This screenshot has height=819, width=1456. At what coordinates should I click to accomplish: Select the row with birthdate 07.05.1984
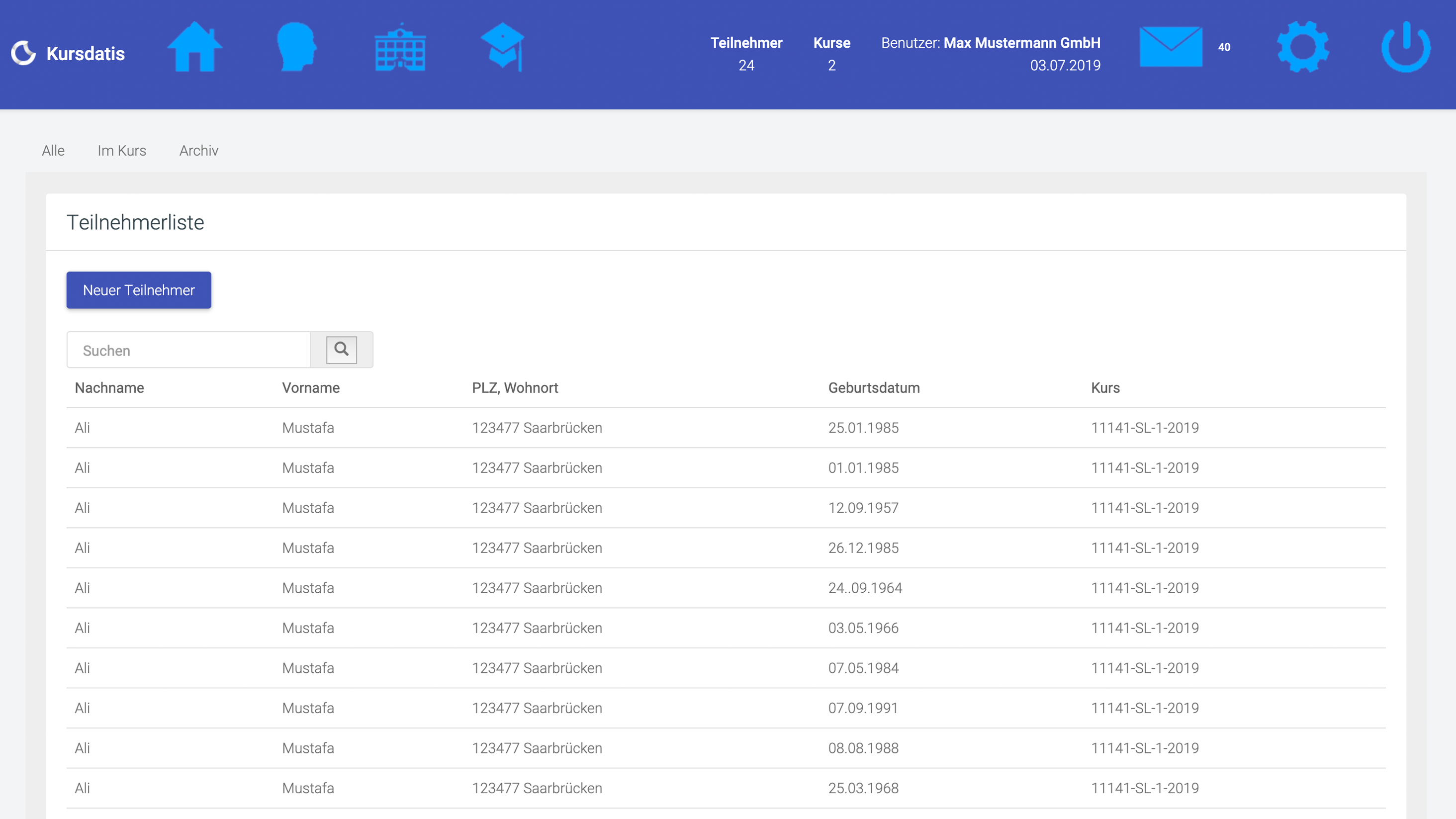tap(726, 668)
